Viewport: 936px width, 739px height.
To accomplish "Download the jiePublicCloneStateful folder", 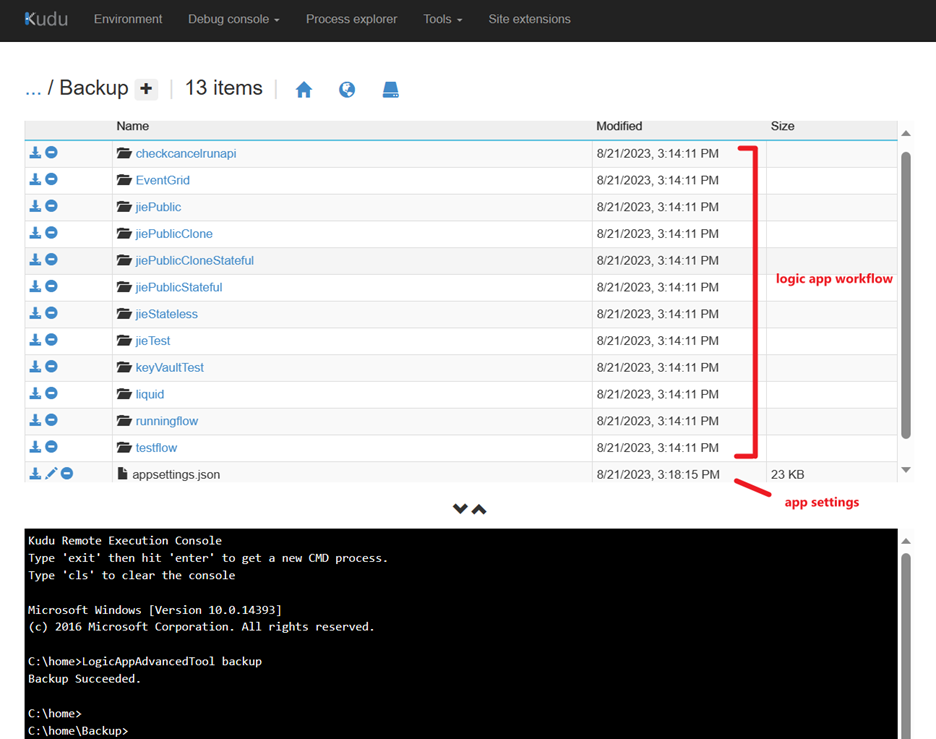I will [35, 260].
